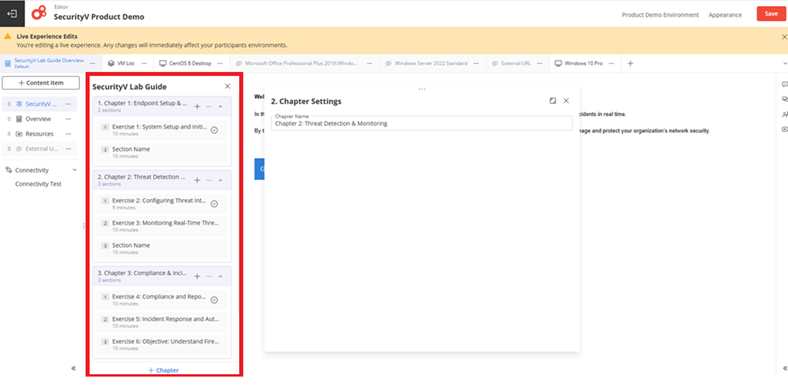Toggle completion check for Exercise 4

(214, 300)
